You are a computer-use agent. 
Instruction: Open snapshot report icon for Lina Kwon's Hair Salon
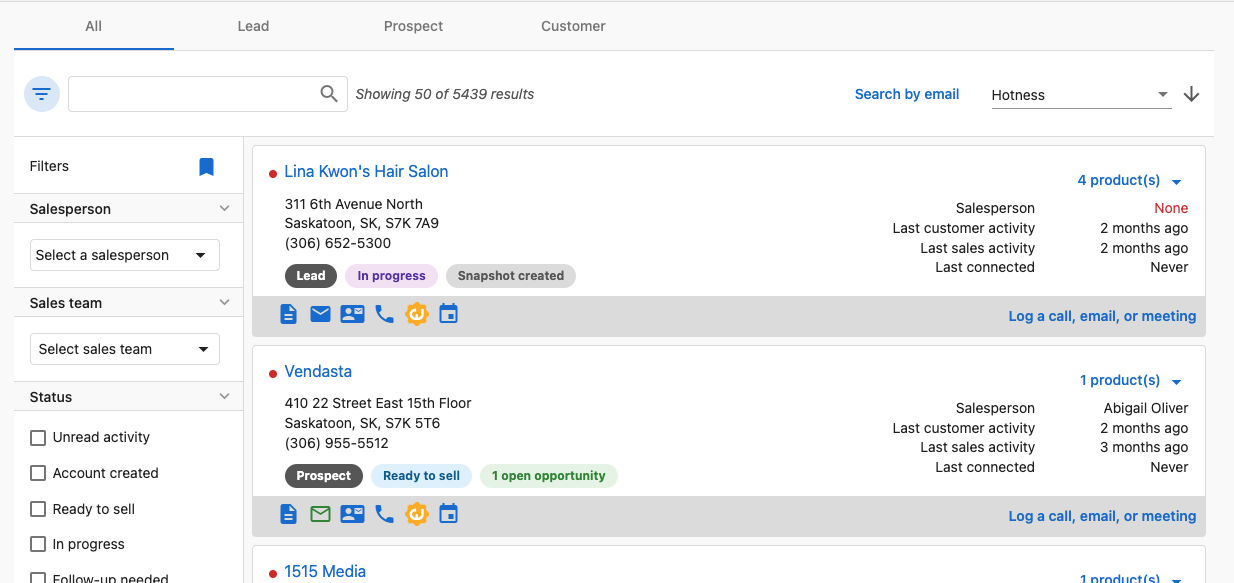click(417, 315)
